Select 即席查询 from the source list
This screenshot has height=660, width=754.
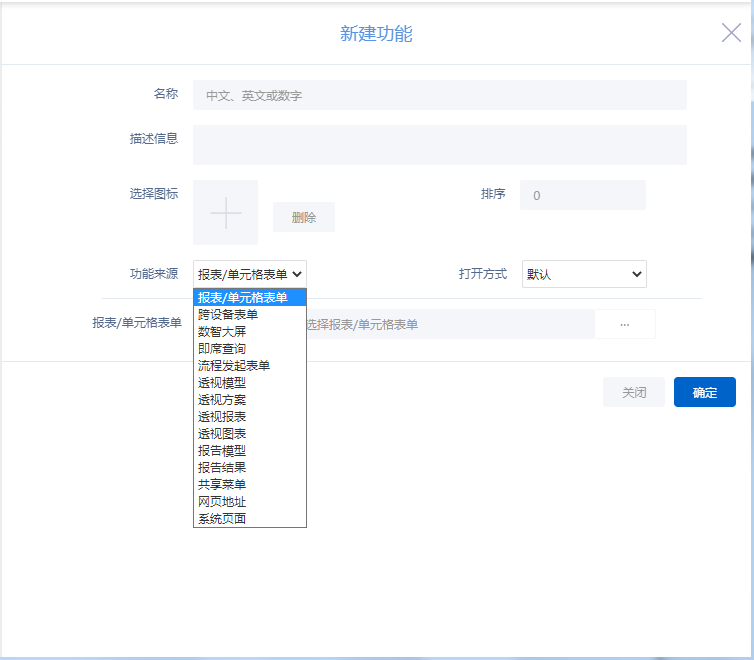(x=221, y=348)
